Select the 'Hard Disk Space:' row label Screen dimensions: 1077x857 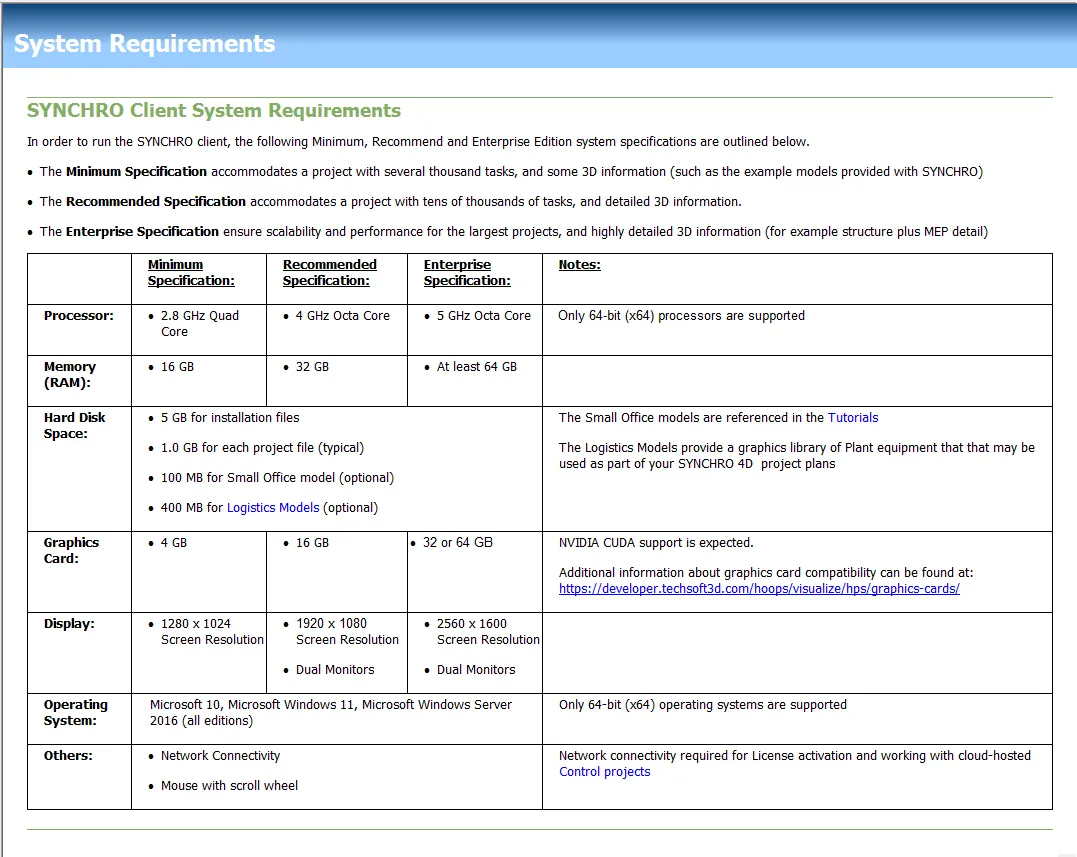(x=74, y=426)
